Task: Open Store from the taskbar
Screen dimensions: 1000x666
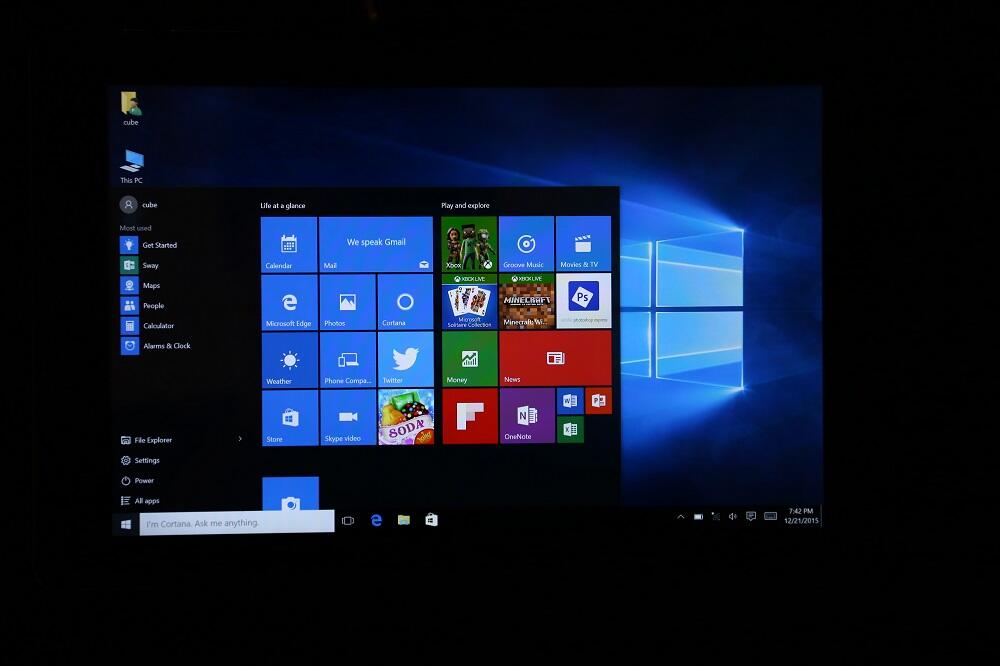Action: [431, 520]
